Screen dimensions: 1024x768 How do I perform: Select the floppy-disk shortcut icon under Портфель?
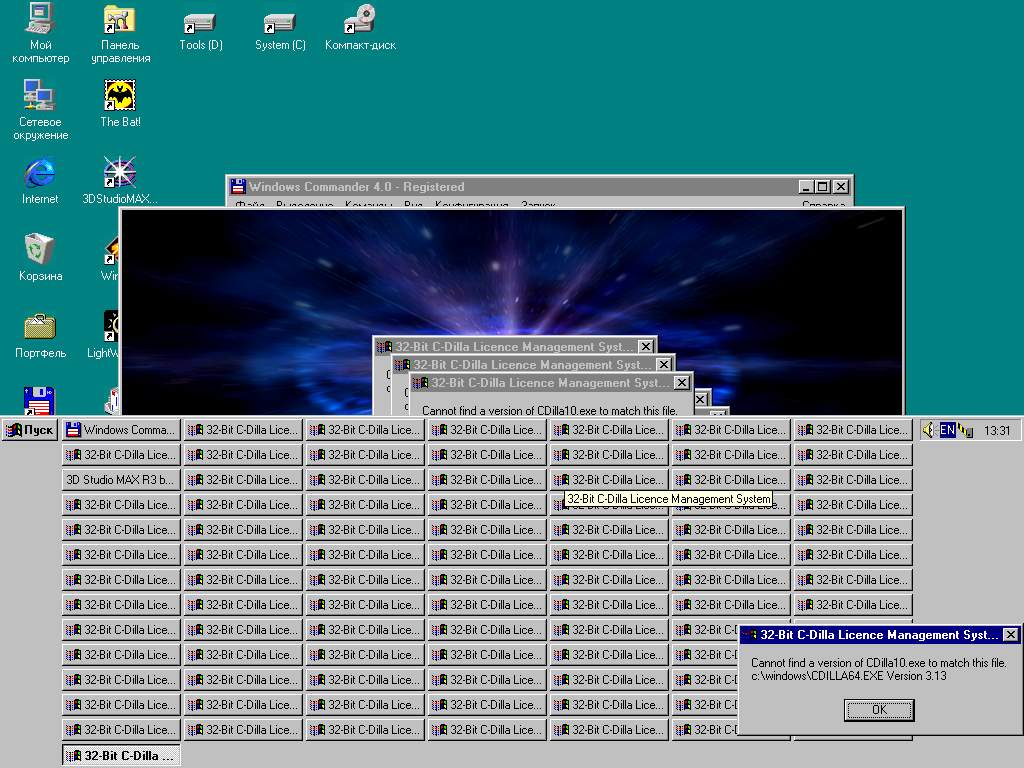[39, 400]
